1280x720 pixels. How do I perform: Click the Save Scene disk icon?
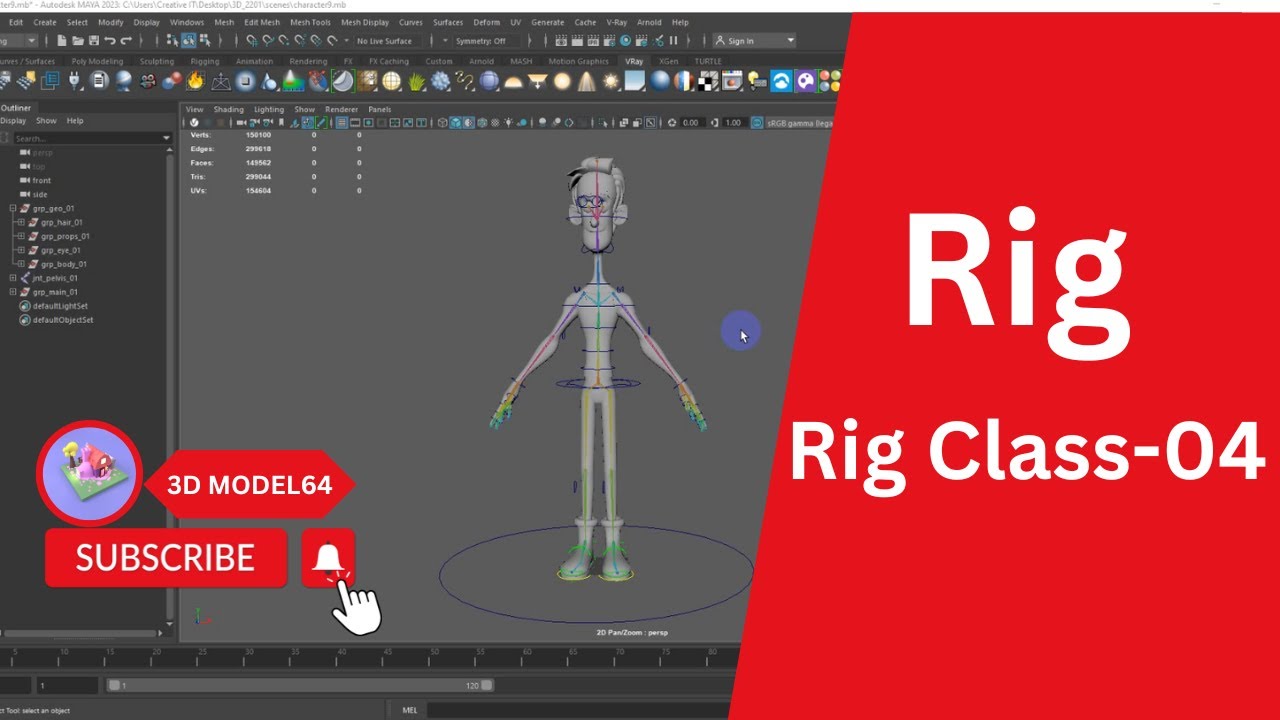click(94, 41)
